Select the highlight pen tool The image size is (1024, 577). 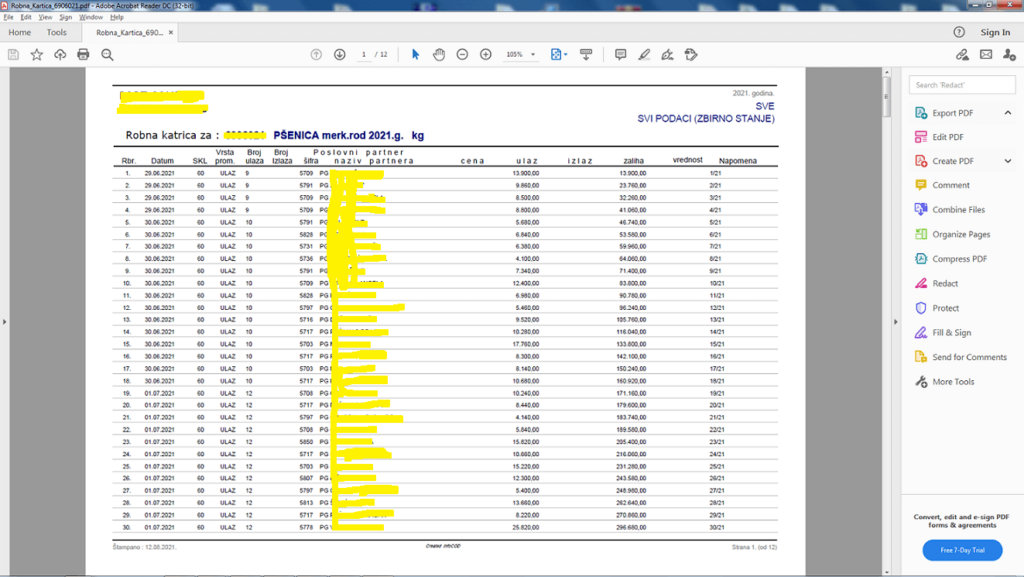(x=644, y=55)
